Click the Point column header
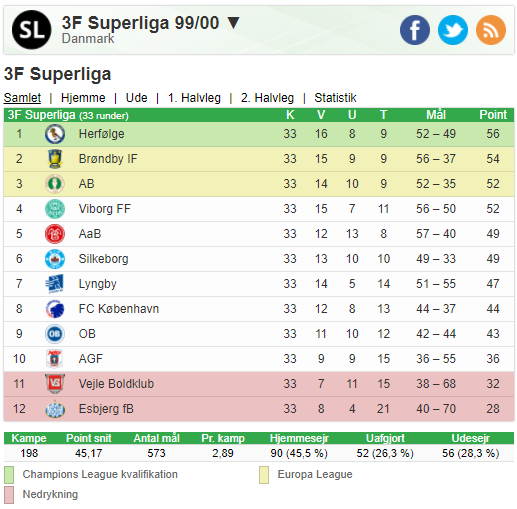This screenshot has width=517, height=509. point(493,115)
